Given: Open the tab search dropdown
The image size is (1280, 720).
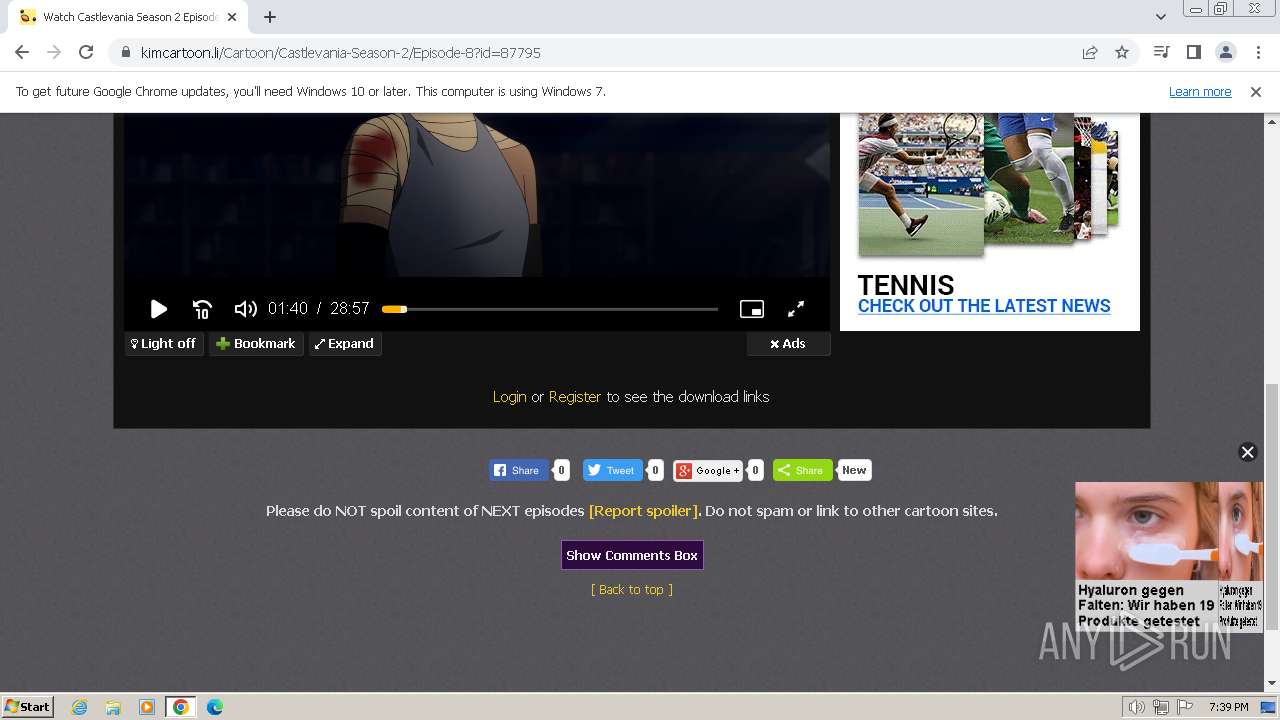Looking at the screenshot, I should 1160,16.
